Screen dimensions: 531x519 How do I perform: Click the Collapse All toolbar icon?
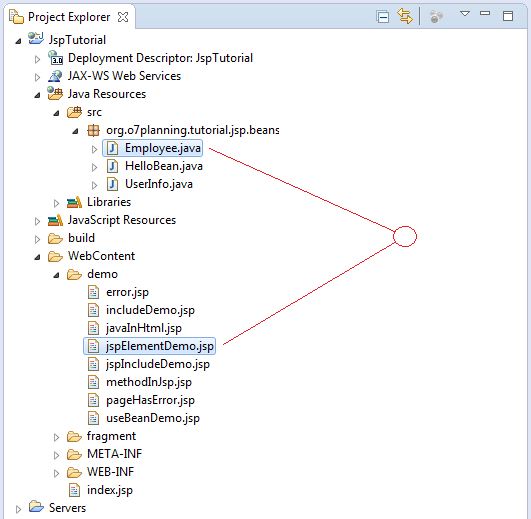383,17
